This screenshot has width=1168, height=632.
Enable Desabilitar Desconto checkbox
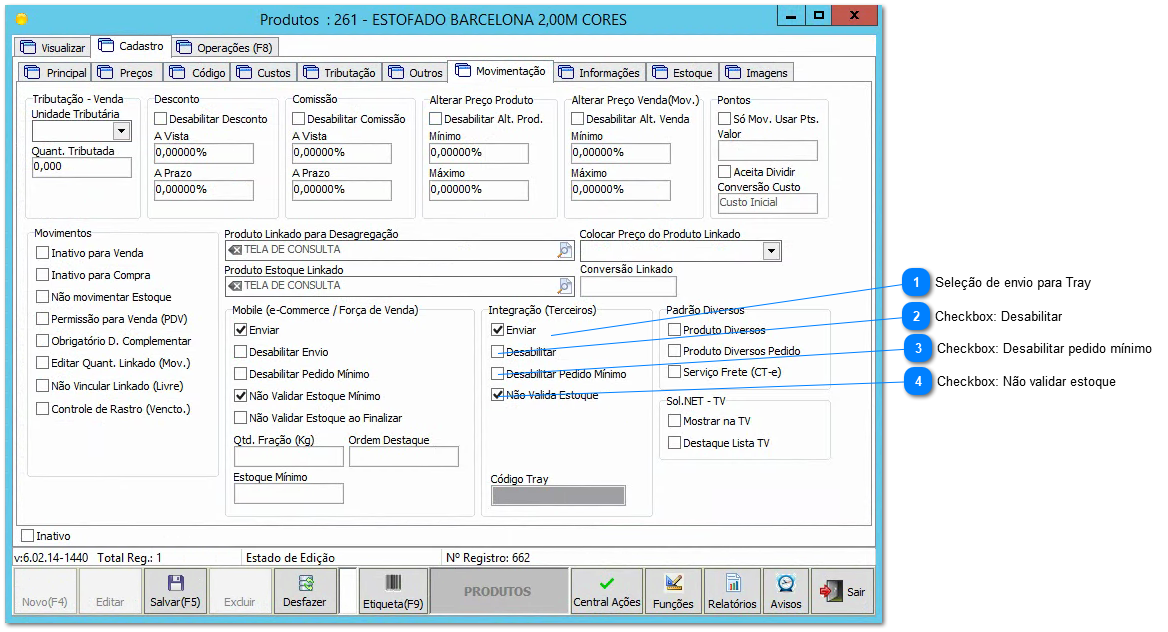click(158, 117)
